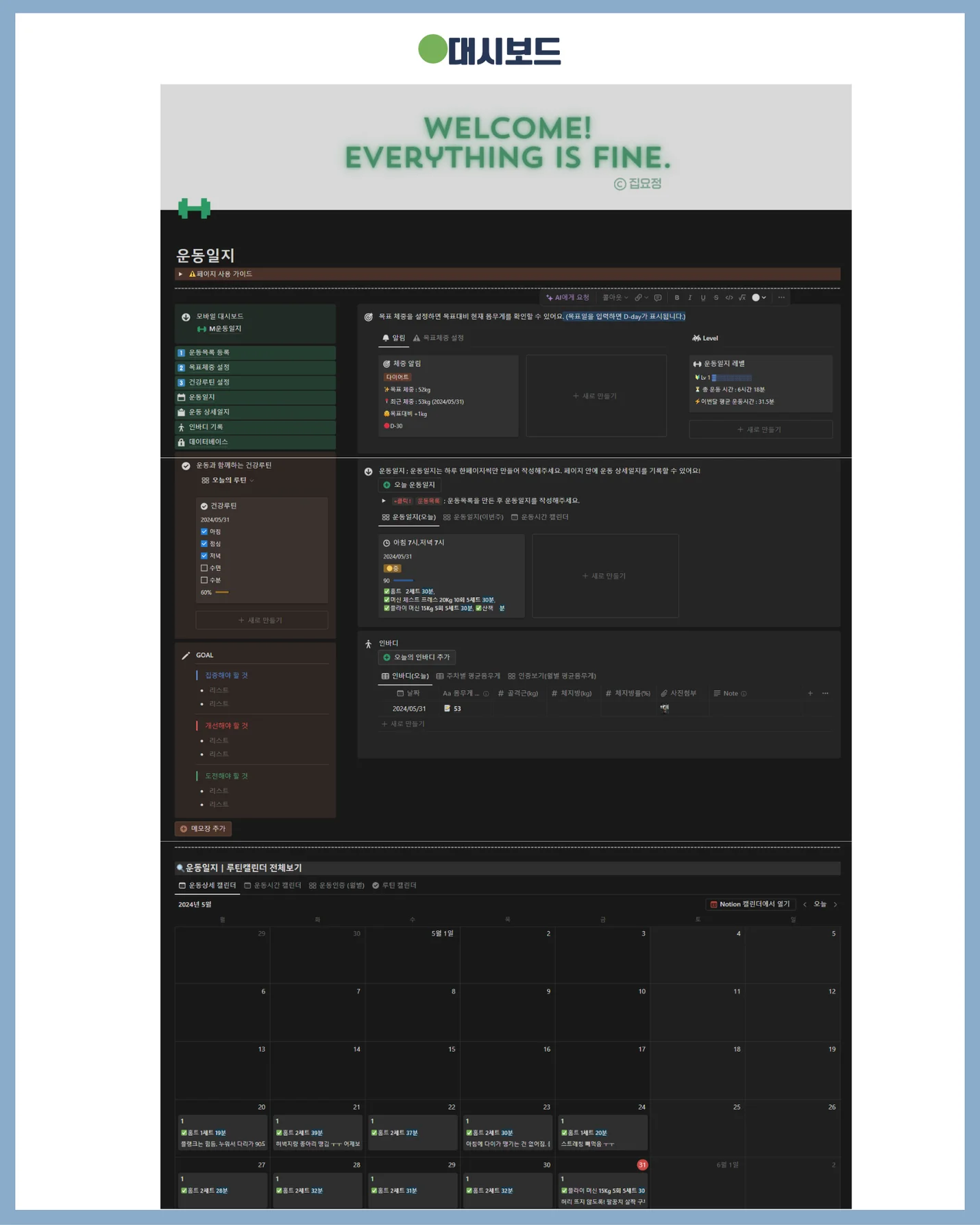The height and width of the screenshot is (1225, 980).
Task: Open the 체중 알림 card
Action: (x=448, y=396)
